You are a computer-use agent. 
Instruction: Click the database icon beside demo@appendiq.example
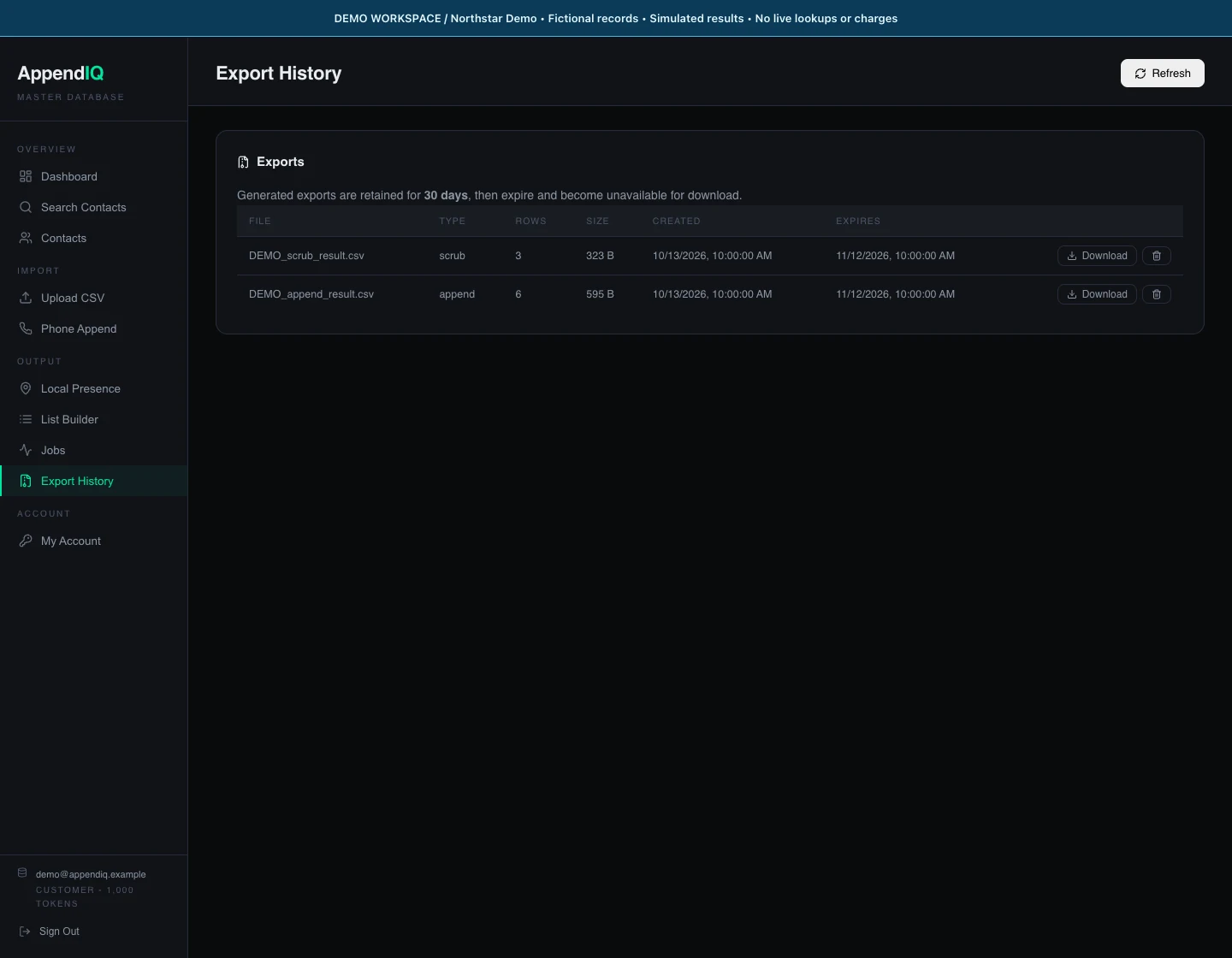[22, 873]
